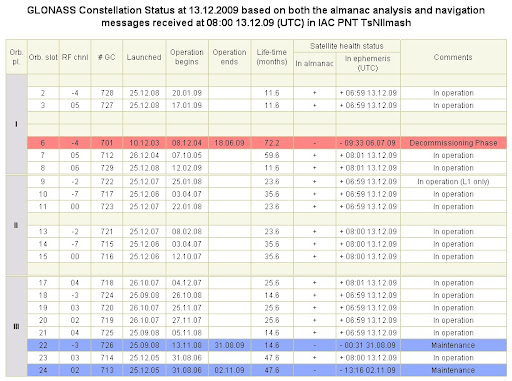Click operation begin date 12.10.07
The width and height of the screenshot is (512, 381).
(x=187, y=257)
